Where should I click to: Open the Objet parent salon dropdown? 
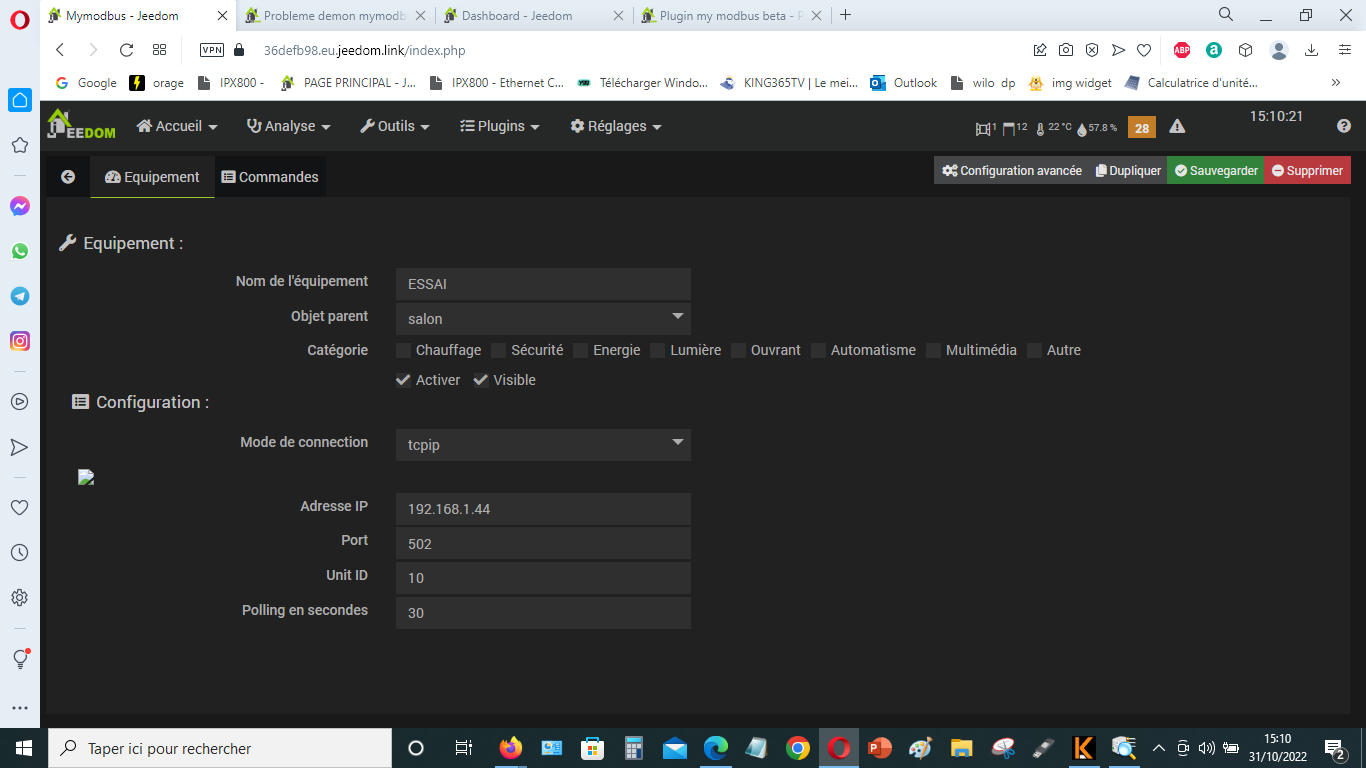543,318
